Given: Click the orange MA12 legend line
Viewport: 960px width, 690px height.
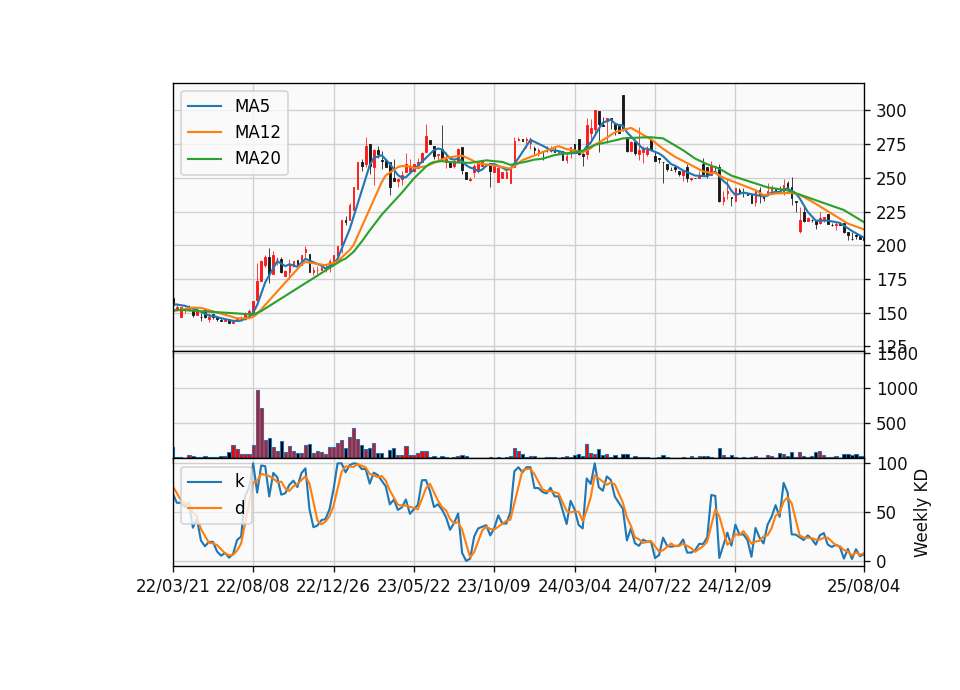Looking at the screenshot, I should pos(205,132).
